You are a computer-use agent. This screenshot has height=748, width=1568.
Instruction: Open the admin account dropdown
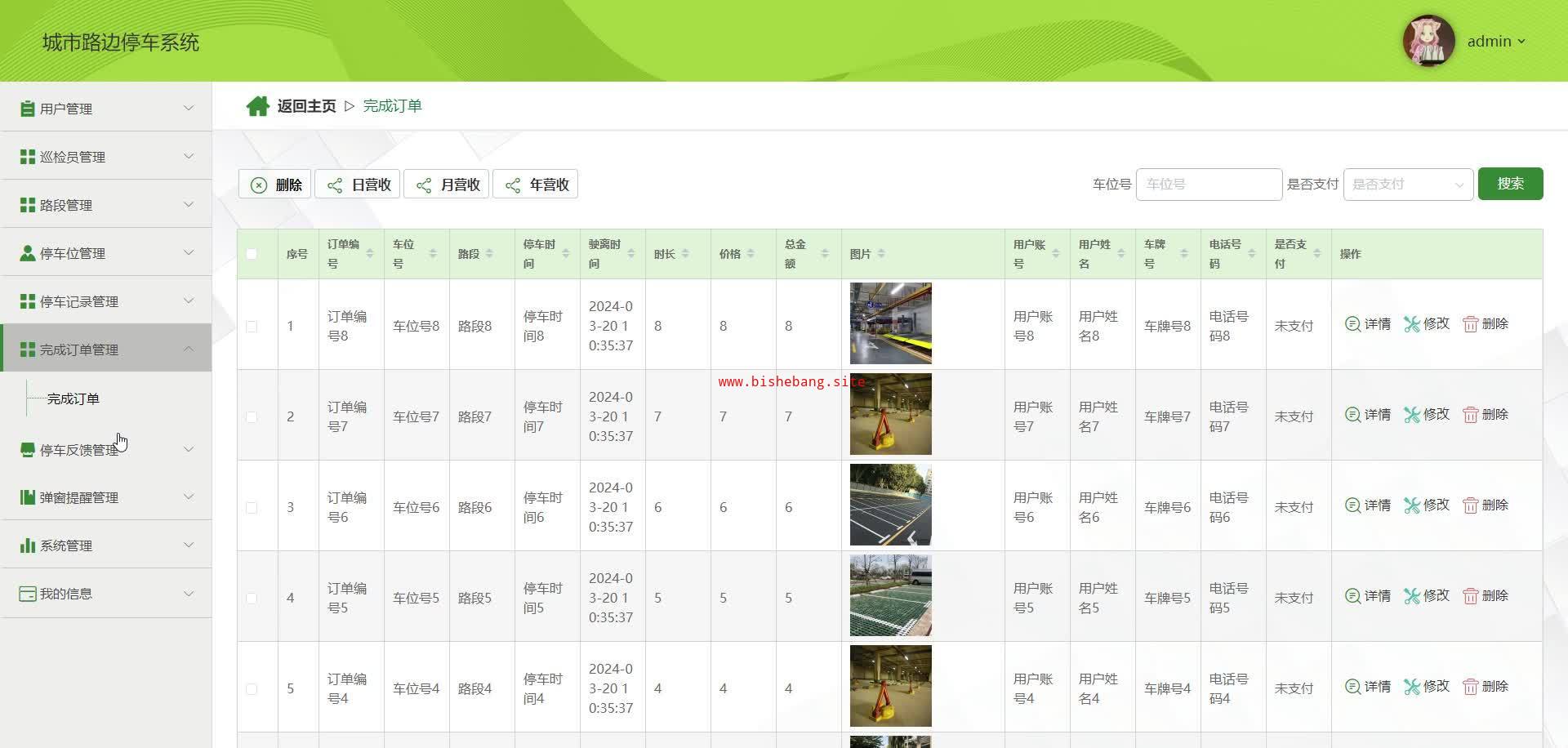(x=1495, y=42)
